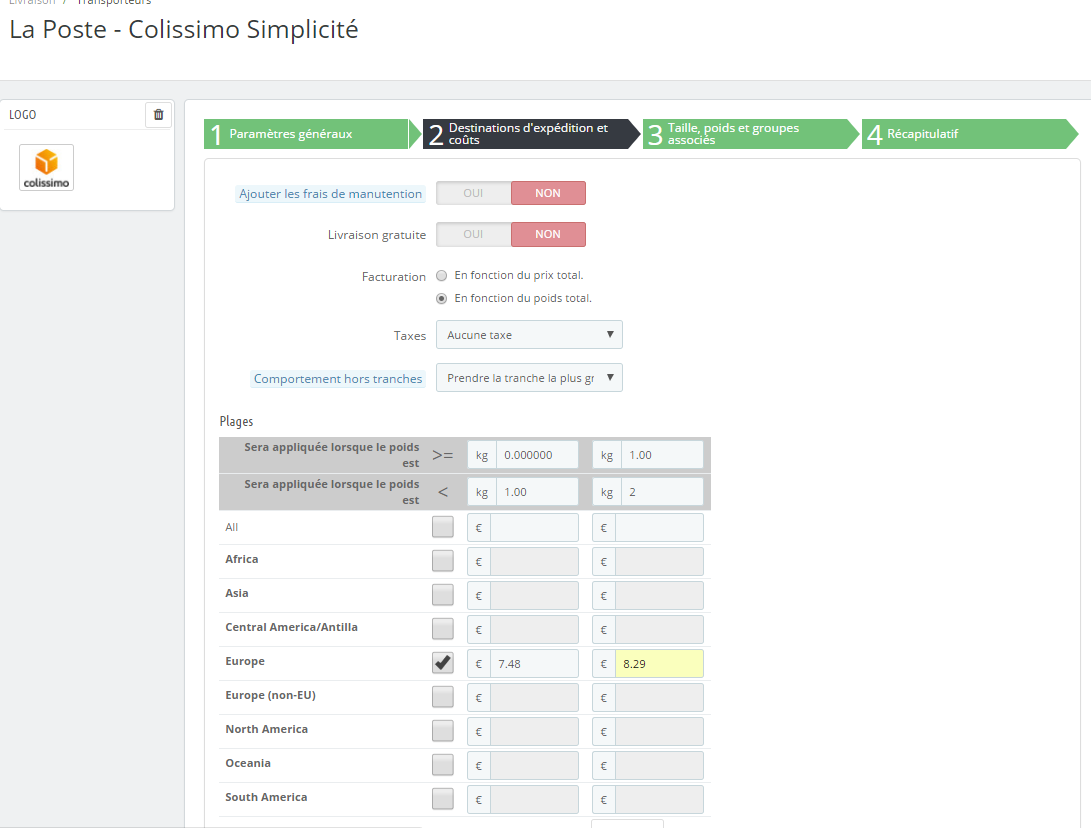Edit second range minimum weight 1.00
The width and height of the screenshot is (1091, 828).
pyautogui.click(x=662, y=455)
